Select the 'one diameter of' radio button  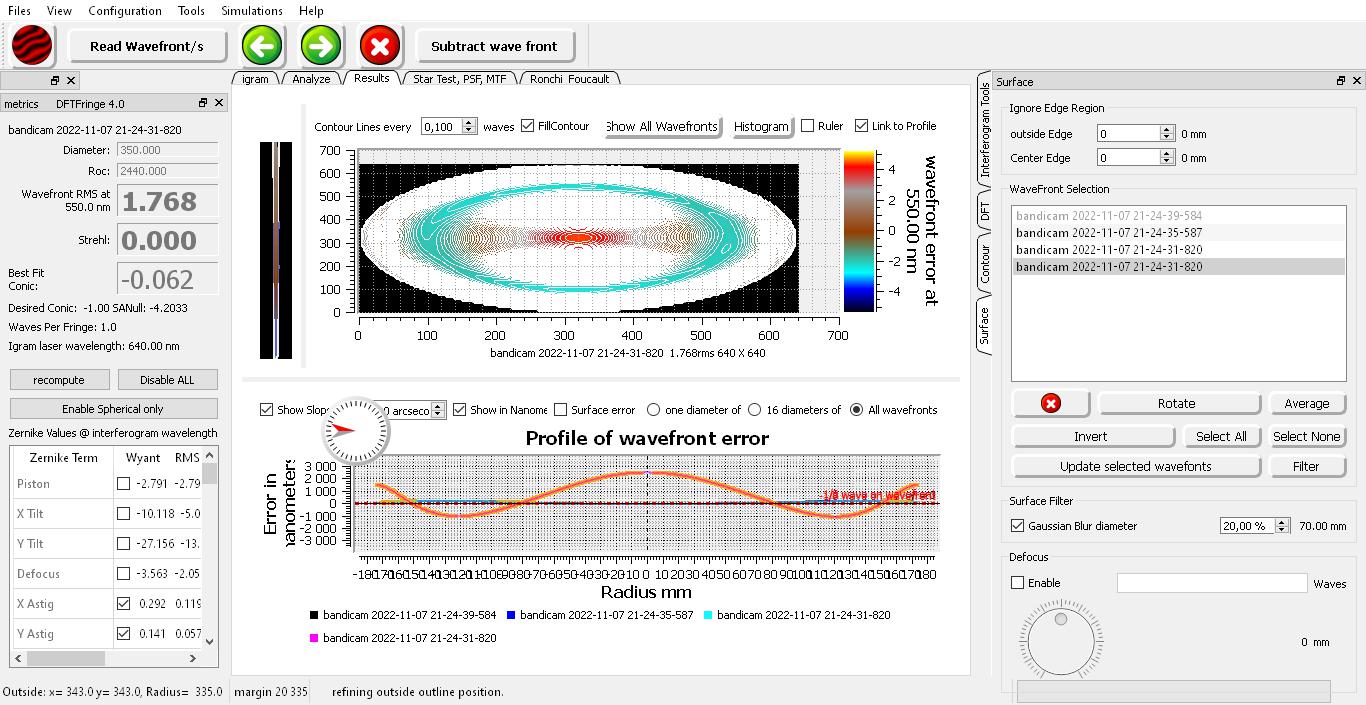tap(654, 410)
